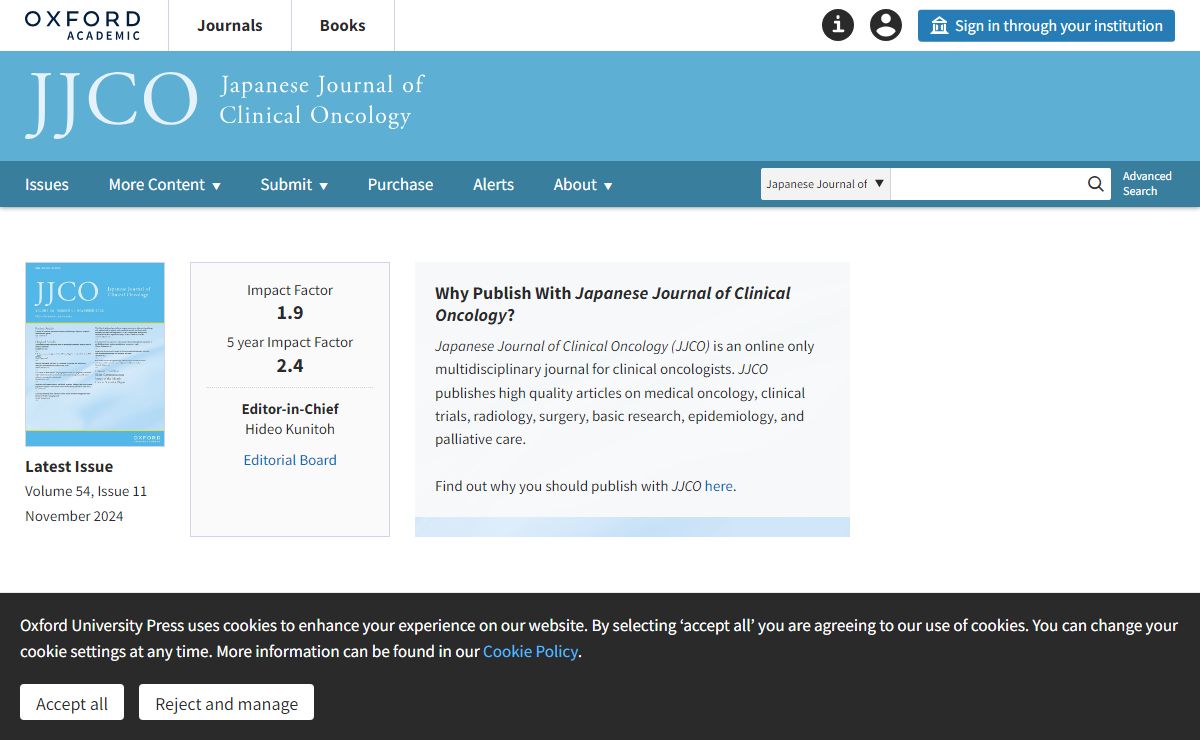Follow the 'here' publishing link
Viewport: 1200px width, 740px height.
(718, 486)
